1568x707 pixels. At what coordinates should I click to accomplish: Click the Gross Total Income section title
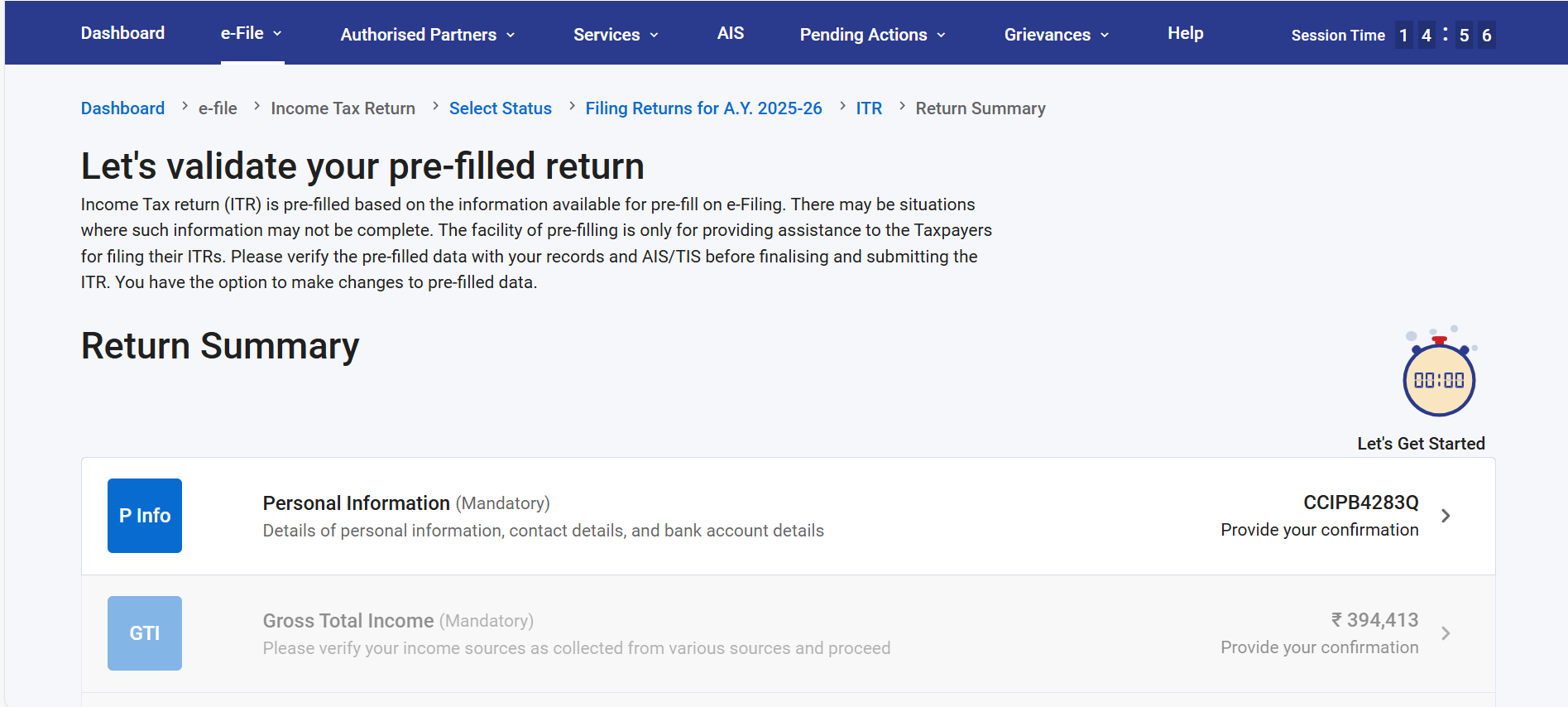(x=348, y=621)
